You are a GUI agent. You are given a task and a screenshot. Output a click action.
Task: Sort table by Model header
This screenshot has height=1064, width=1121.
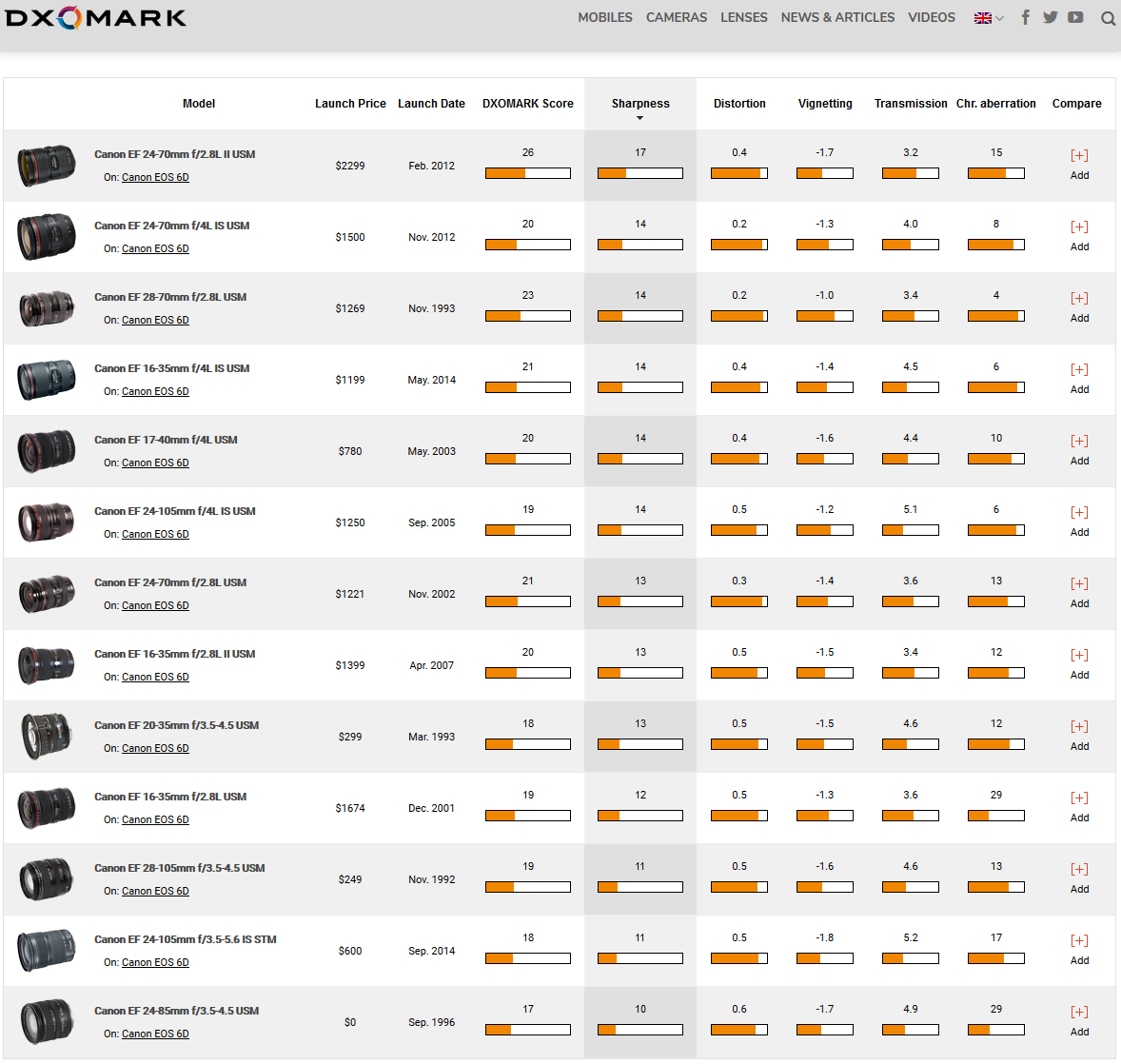(199, 104)
